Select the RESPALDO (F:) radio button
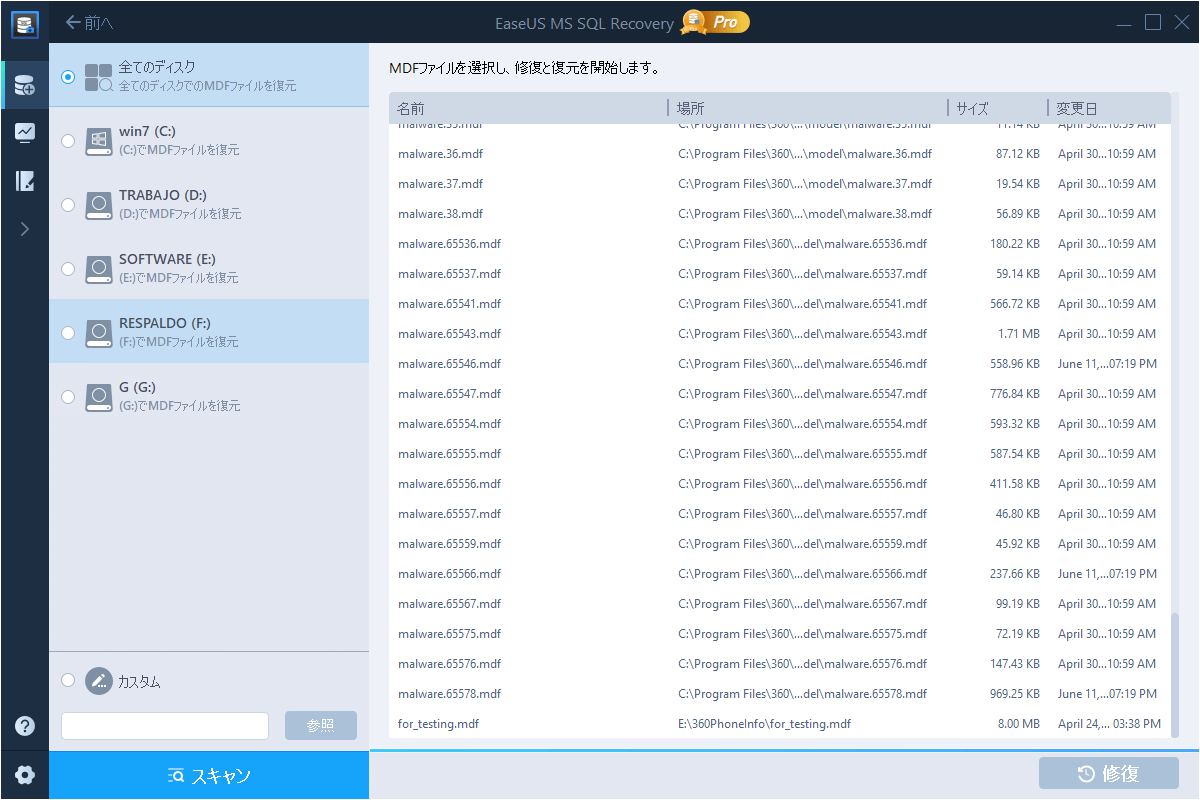The width and height of the screenshot is (1200, 800). (x=68, y=332)
